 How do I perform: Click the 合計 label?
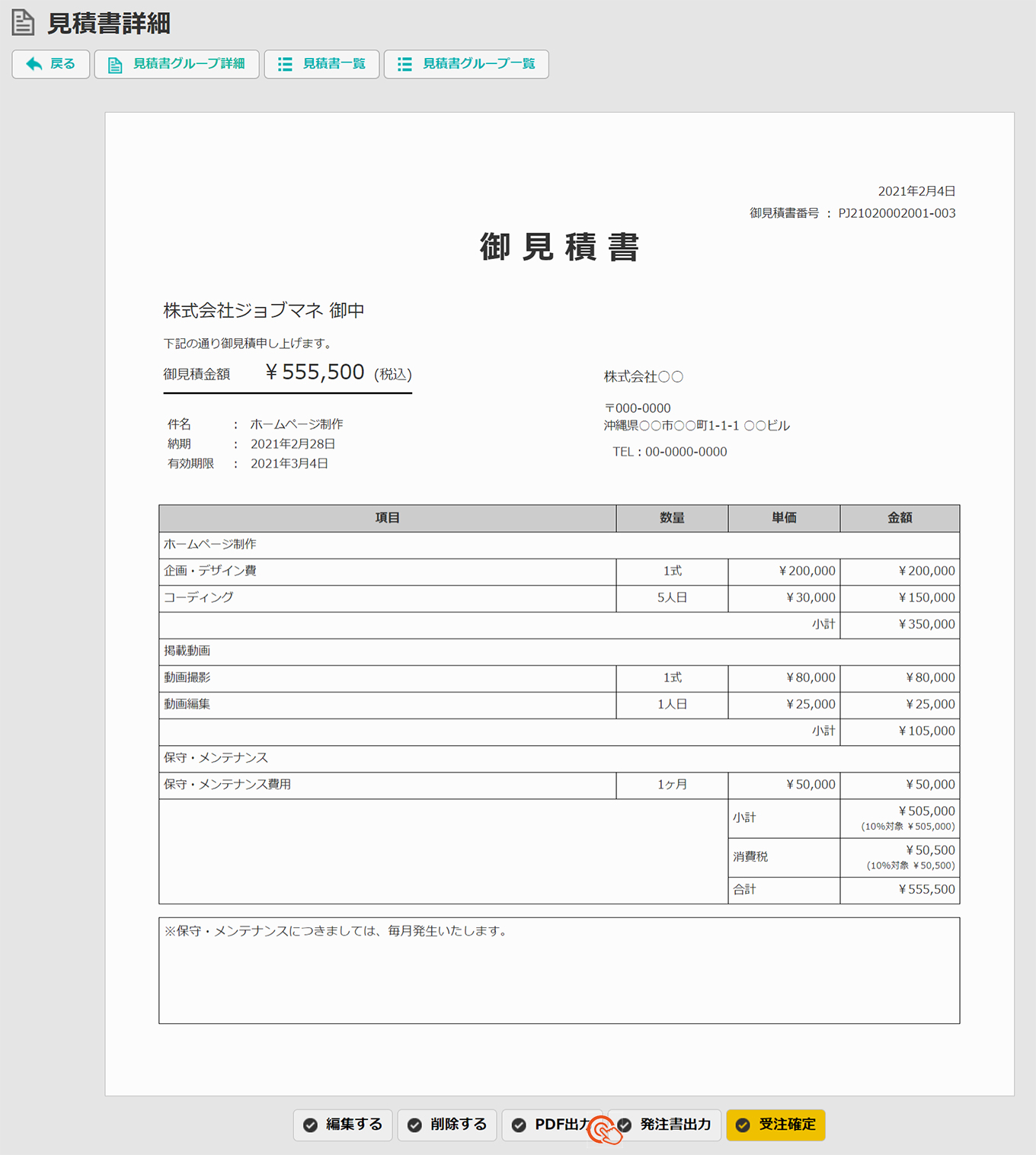[x=744, y=889]
